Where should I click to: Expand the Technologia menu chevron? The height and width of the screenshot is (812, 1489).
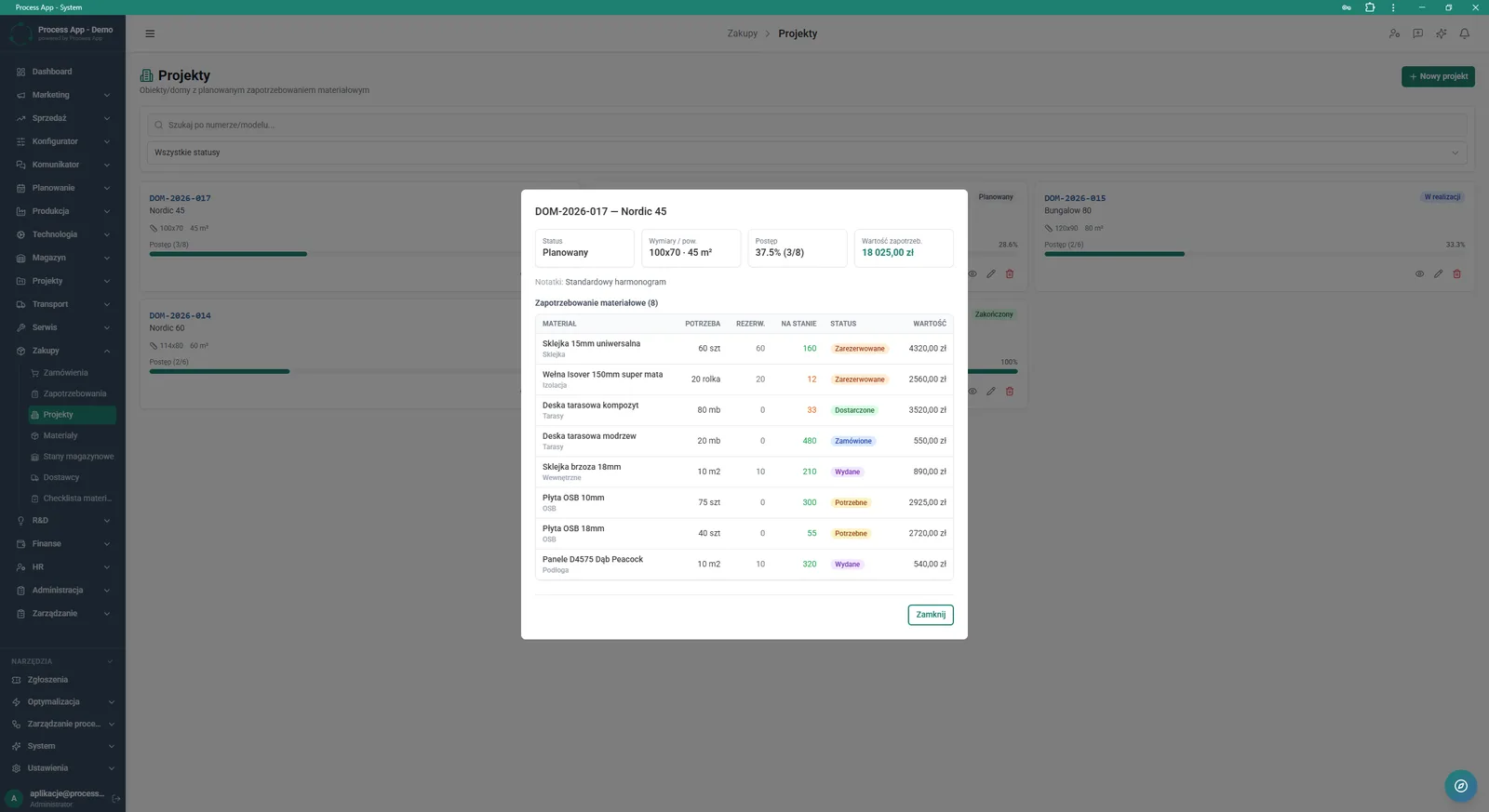point(107,234)
